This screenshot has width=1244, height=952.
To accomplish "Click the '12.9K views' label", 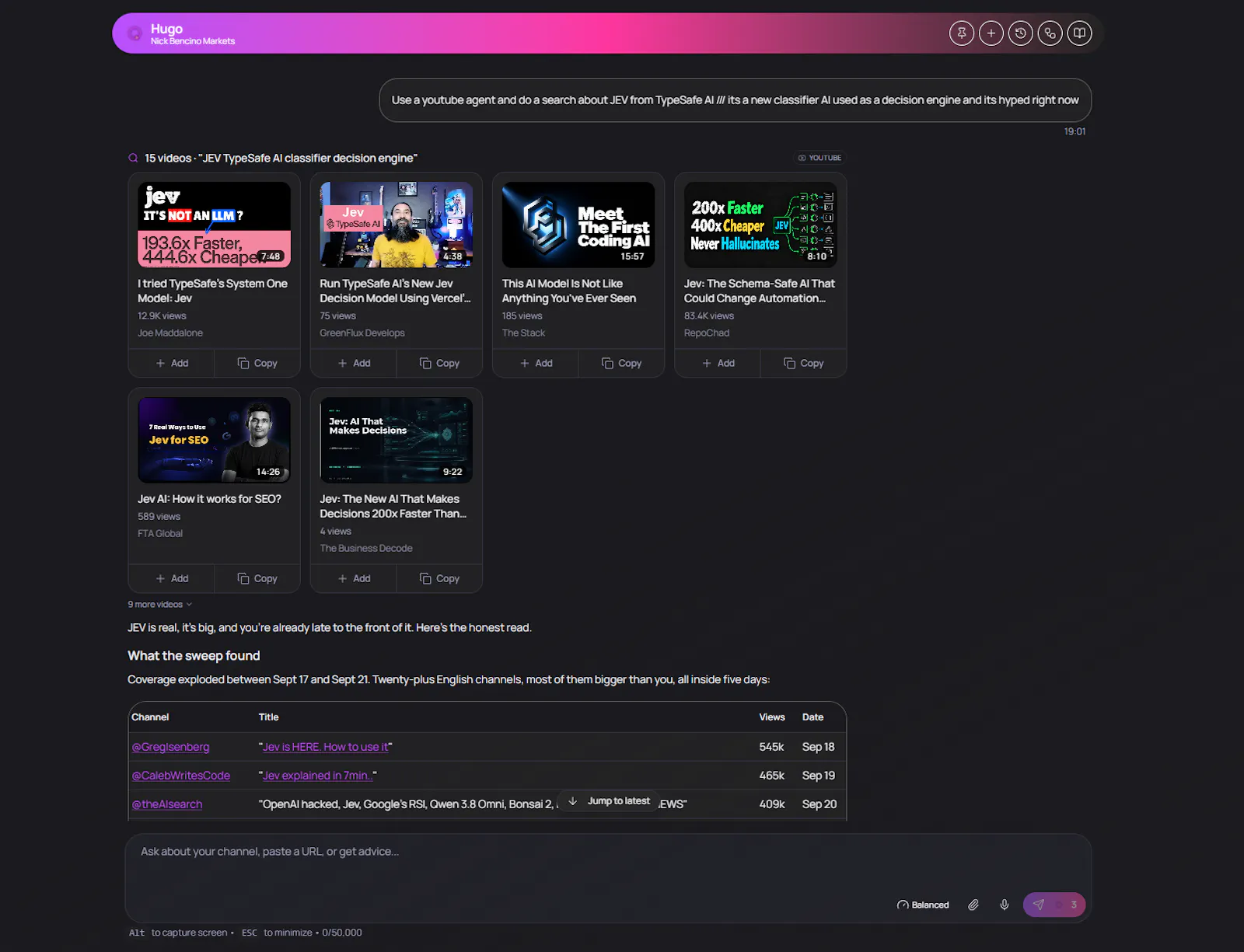I will 162,316.
